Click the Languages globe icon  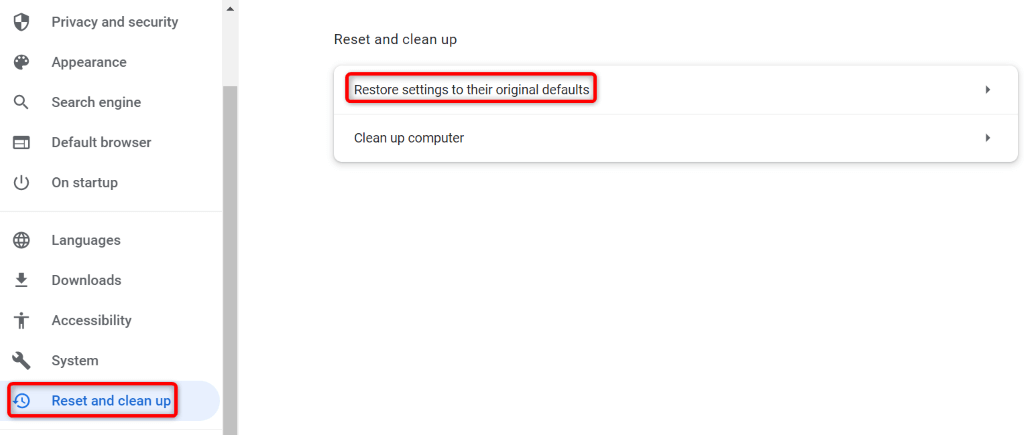point(21,240)
